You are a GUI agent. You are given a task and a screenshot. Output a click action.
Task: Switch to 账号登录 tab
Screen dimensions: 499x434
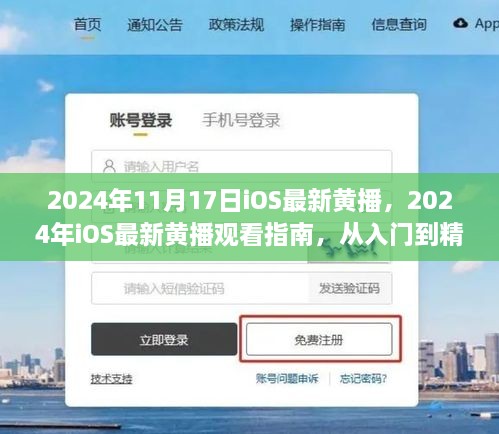click(x=141, y=120)
